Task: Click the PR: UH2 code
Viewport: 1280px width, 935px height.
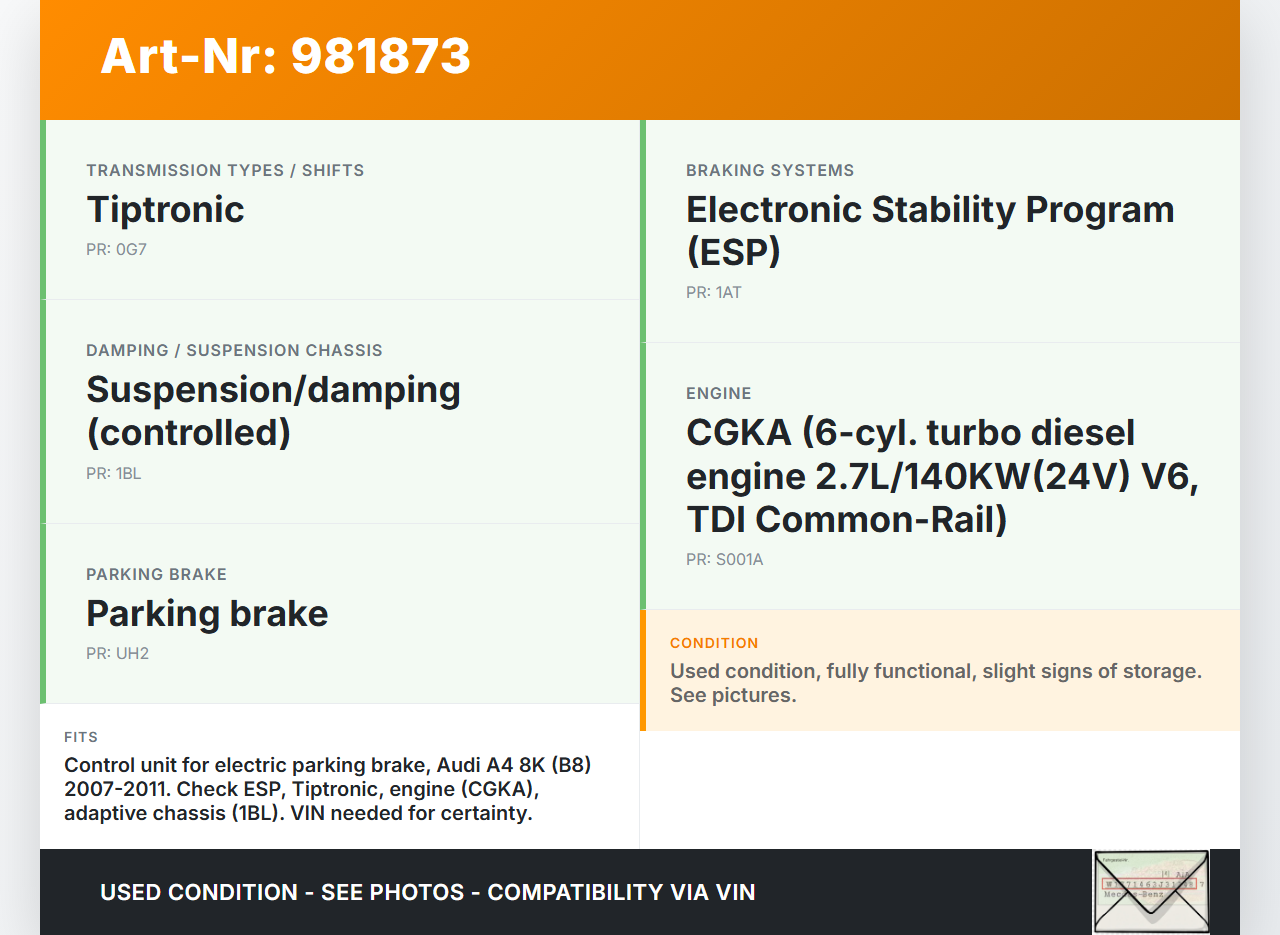Action: pyautogui.click(x=117, y=653)
